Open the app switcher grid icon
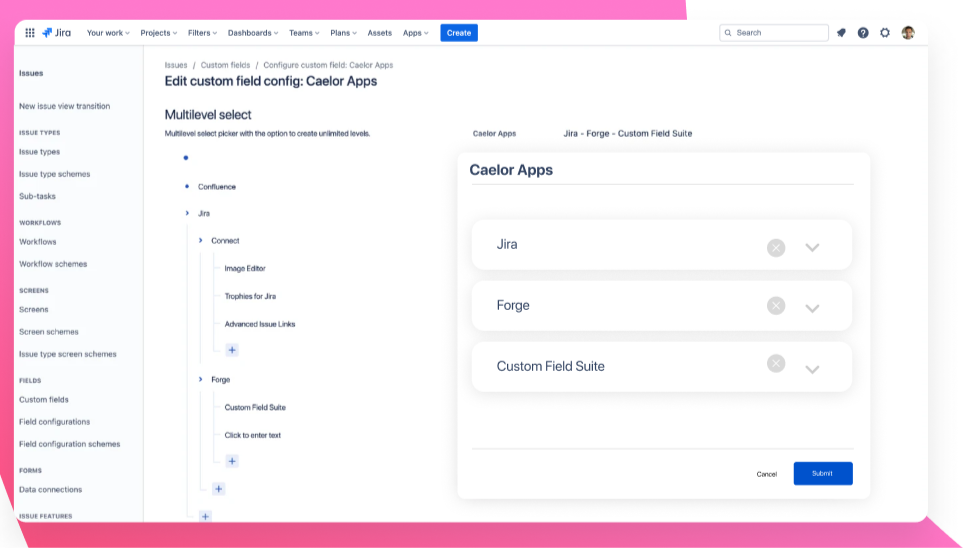Viewport: 963px width, 548px height. coord(29,33)
